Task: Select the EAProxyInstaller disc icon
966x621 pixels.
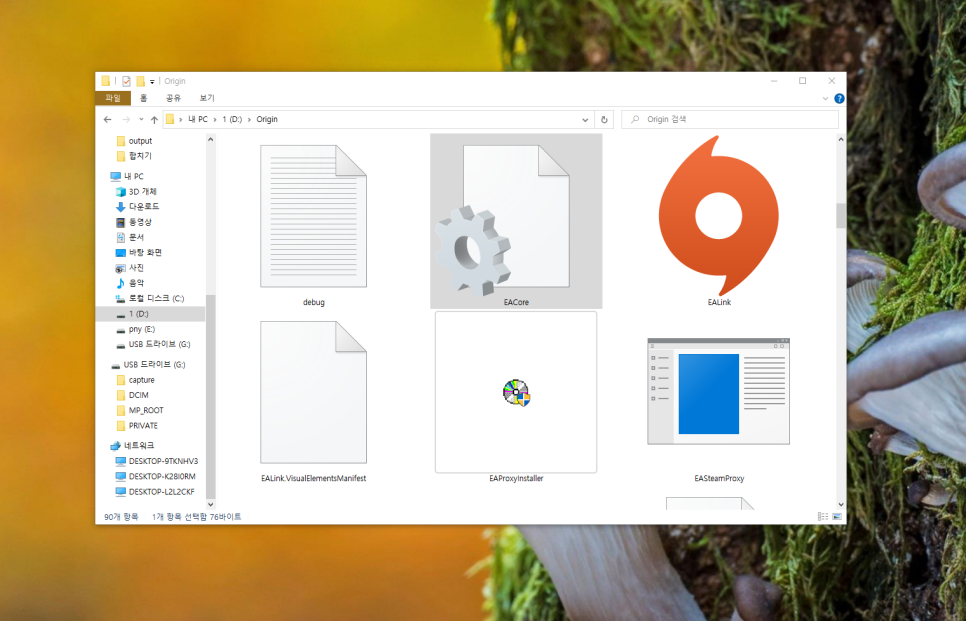Action: [x=516, y=392]
